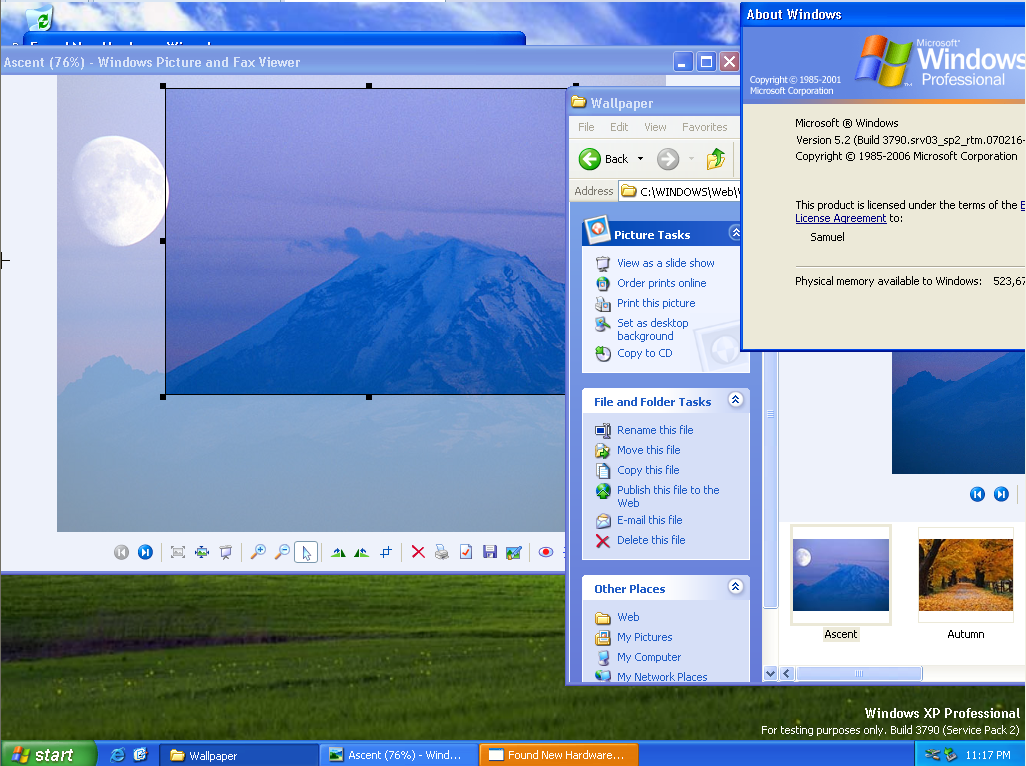Click the first system tray icon beside the network icon

(x=932, y=755)
